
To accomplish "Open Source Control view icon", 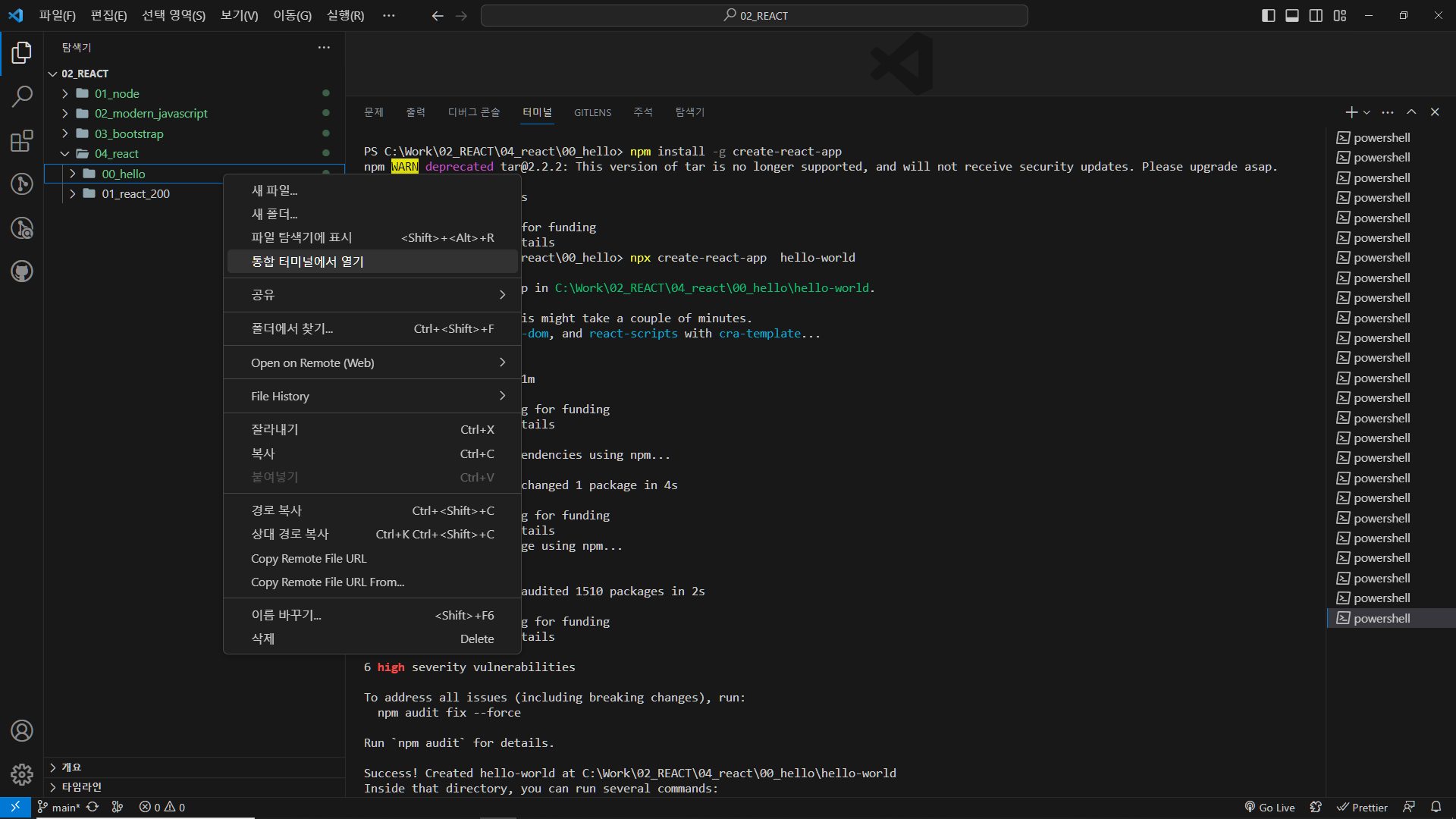I will (22, 184).
